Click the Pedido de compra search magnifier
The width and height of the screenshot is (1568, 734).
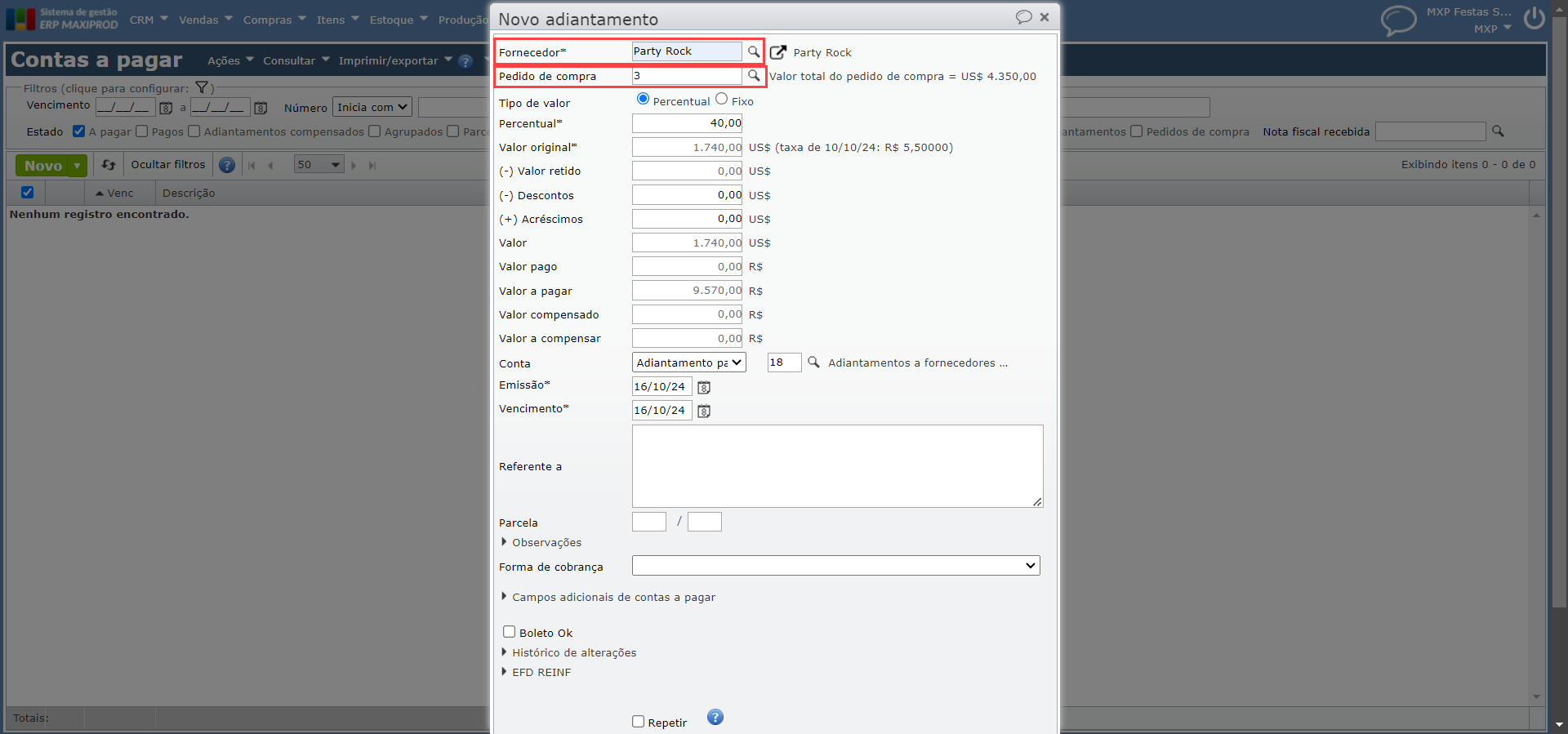click(754, 75)
